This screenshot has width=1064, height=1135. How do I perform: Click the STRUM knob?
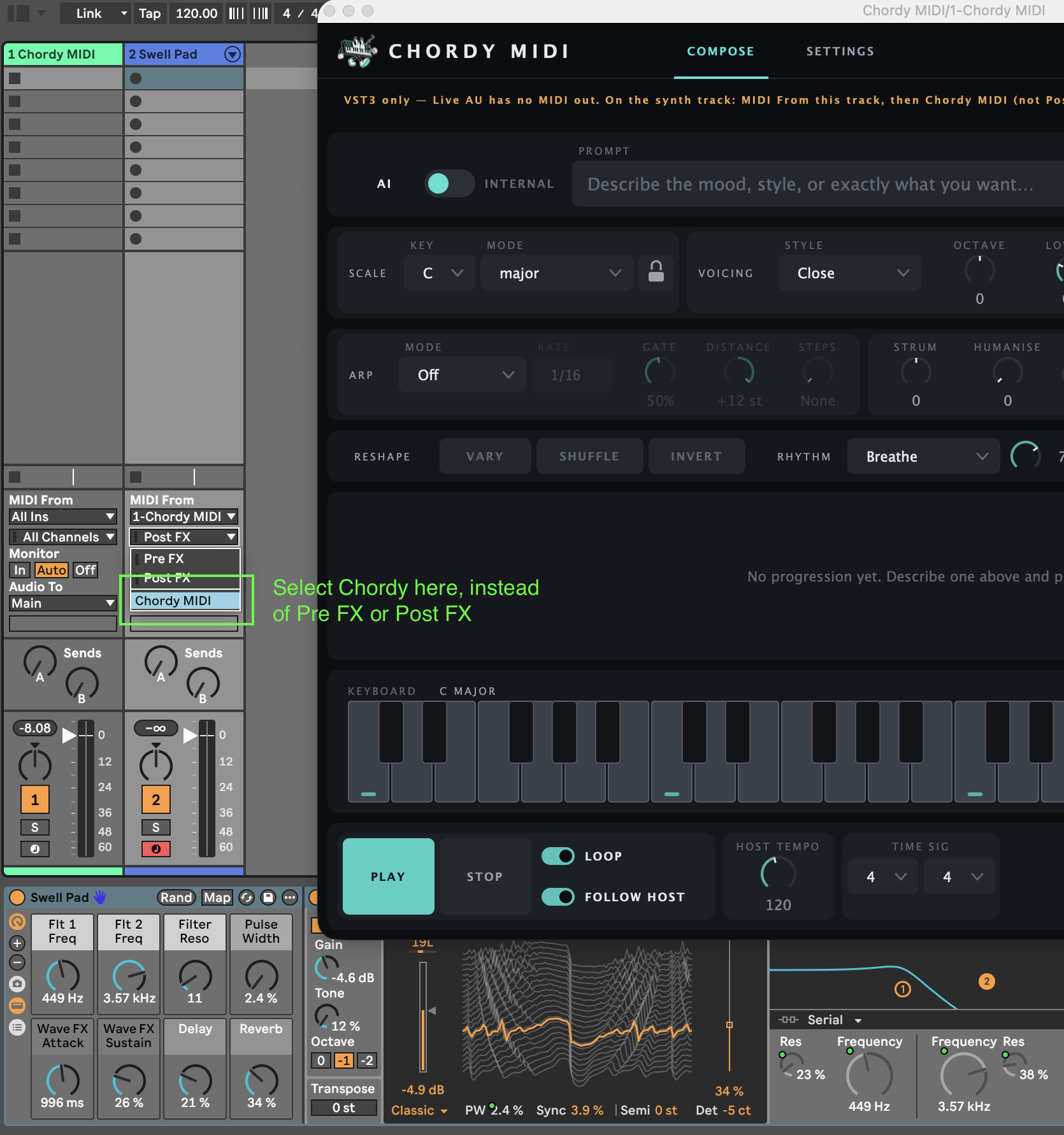click(916, 372)
